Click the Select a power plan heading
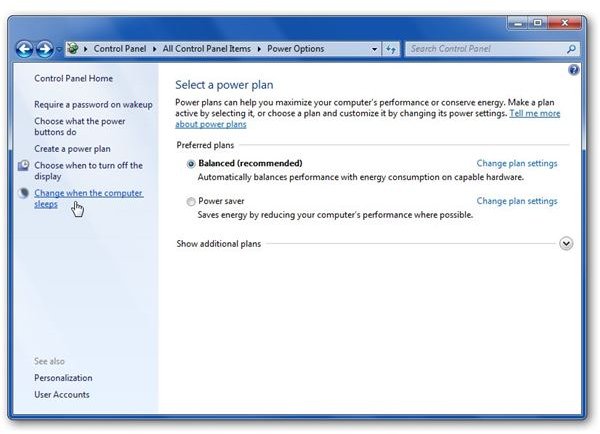The width and height of the screenshot is (600, 434). tap(224, 85)
